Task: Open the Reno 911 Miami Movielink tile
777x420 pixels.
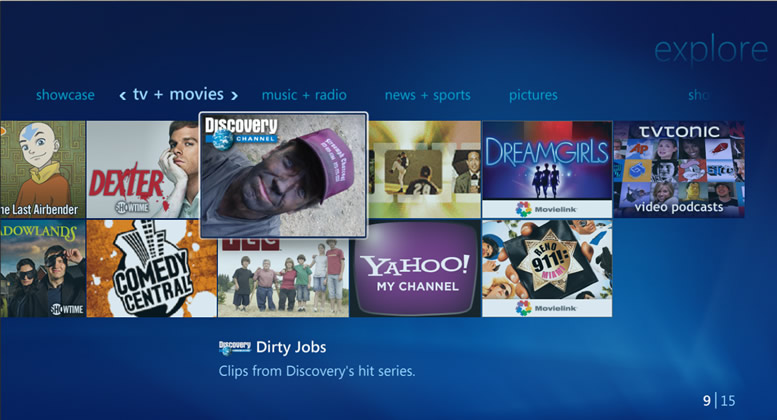Action: pos(546,268)
